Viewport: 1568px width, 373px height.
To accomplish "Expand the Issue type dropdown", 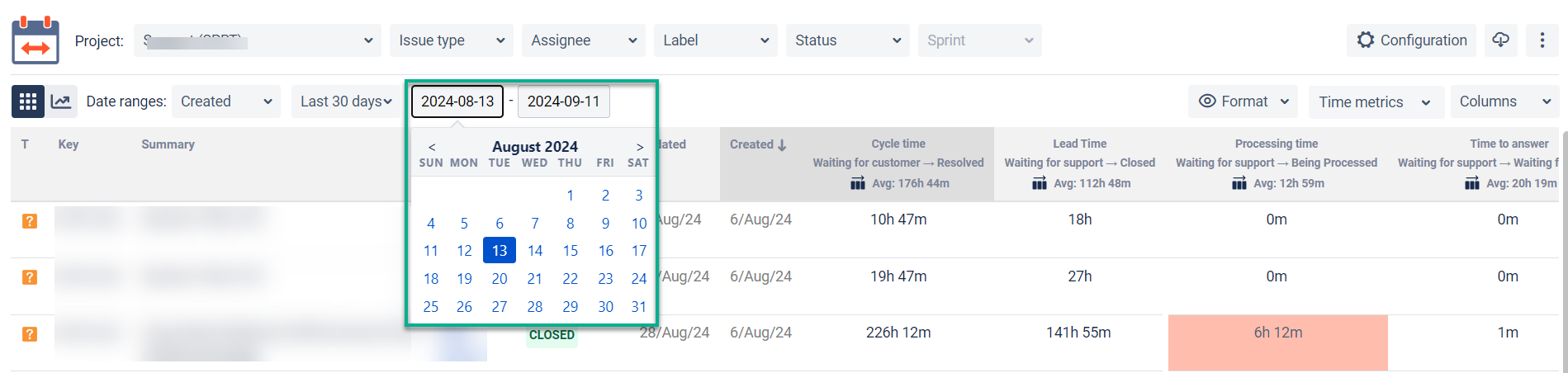I will click(451, 40).
